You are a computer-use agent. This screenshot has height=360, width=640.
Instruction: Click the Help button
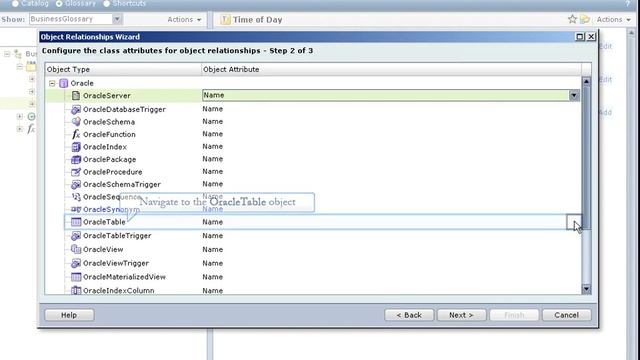pyautogui.click(x=69, y=315)
